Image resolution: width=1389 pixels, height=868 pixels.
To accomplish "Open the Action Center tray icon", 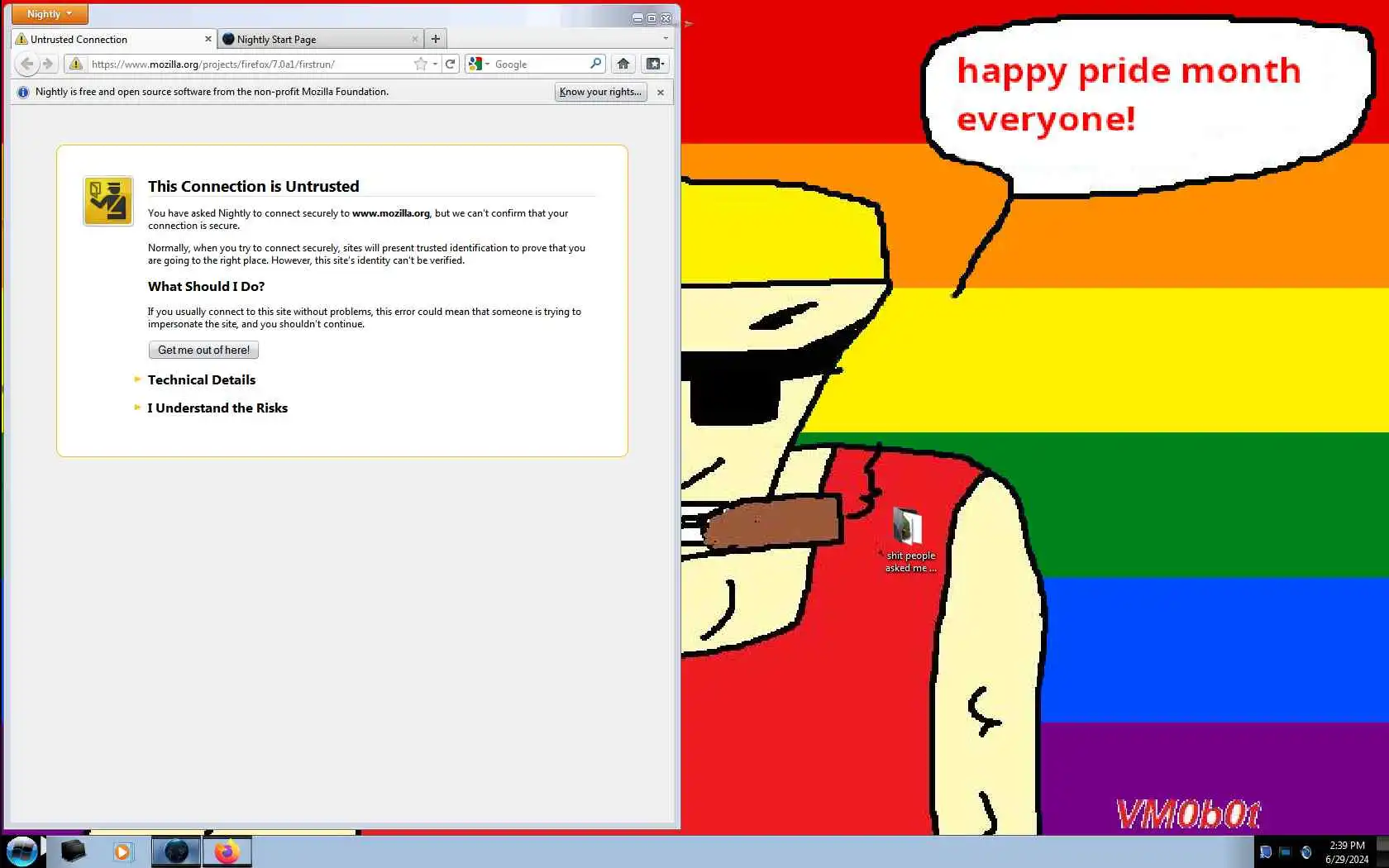I will click(1265, 852).
